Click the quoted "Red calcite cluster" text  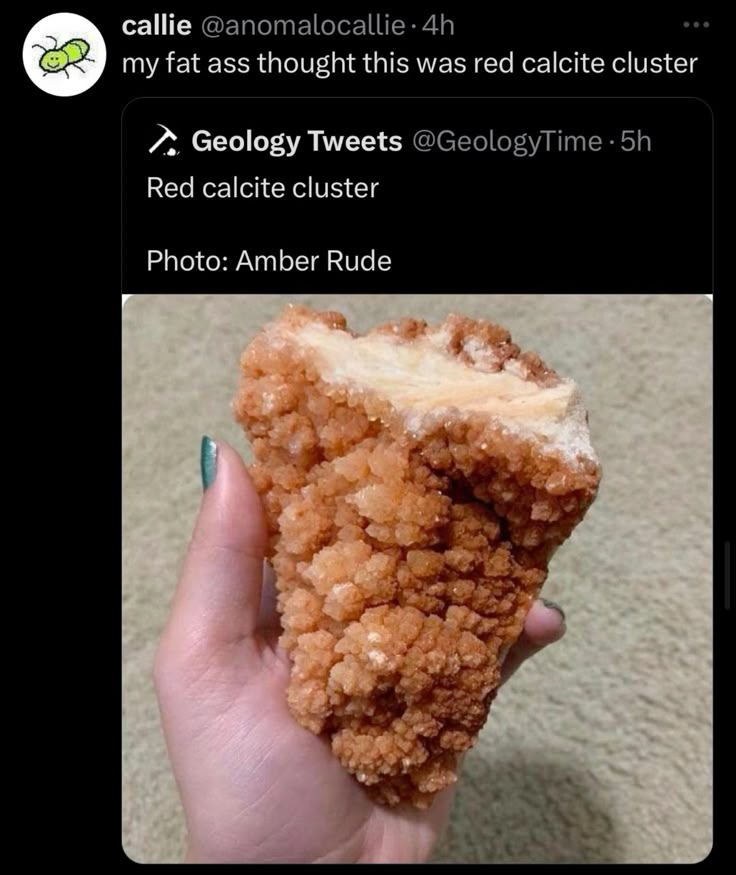262,187
